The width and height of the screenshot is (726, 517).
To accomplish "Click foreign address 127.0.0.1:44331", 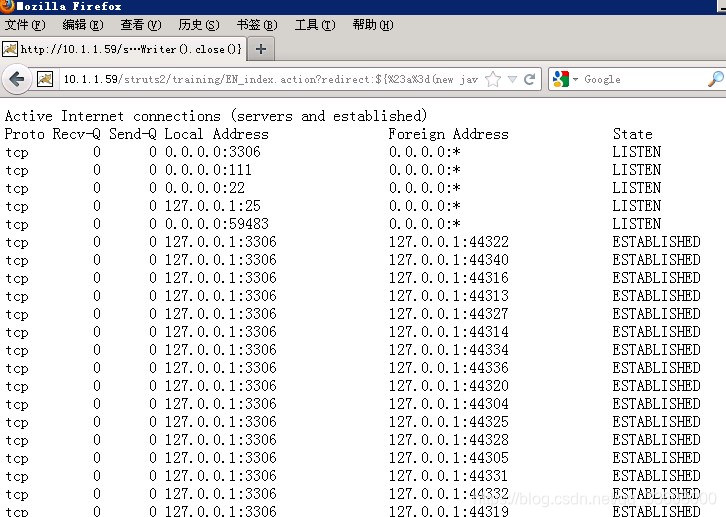I will coord(448,476).
